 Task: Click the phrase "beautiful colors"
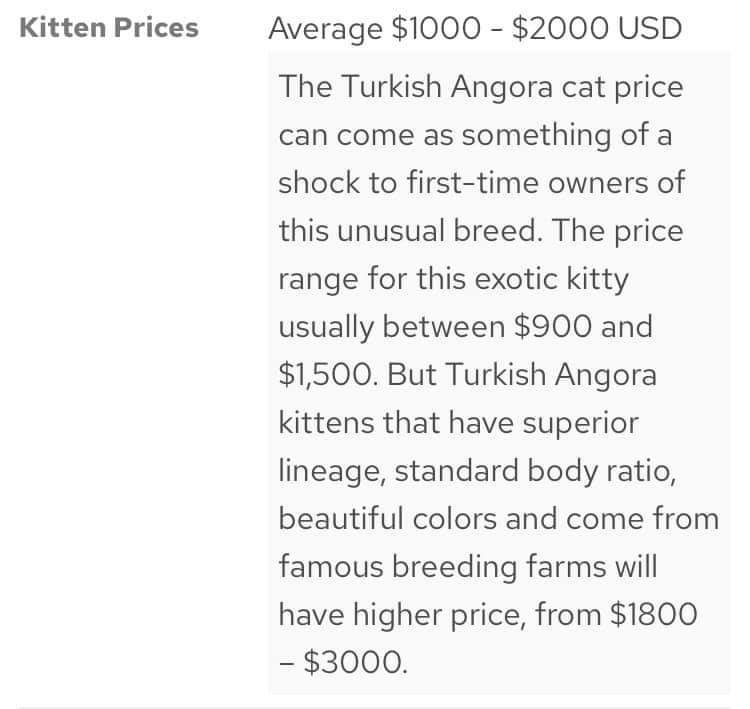click(x=387, y=519)
